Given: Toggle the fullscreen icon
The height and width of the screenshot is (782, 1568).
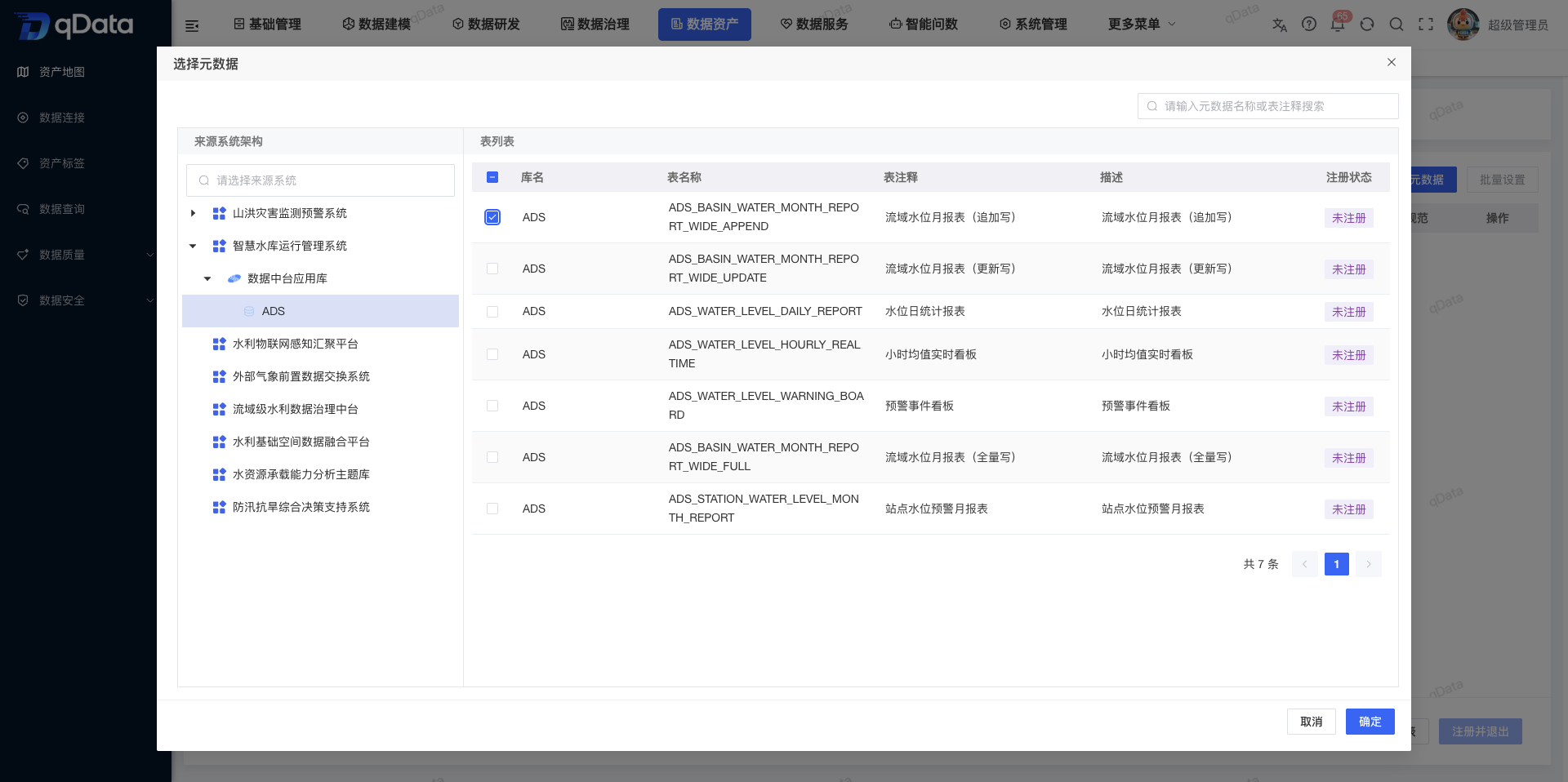Looking at the screenshot, I should [1426, 24].
